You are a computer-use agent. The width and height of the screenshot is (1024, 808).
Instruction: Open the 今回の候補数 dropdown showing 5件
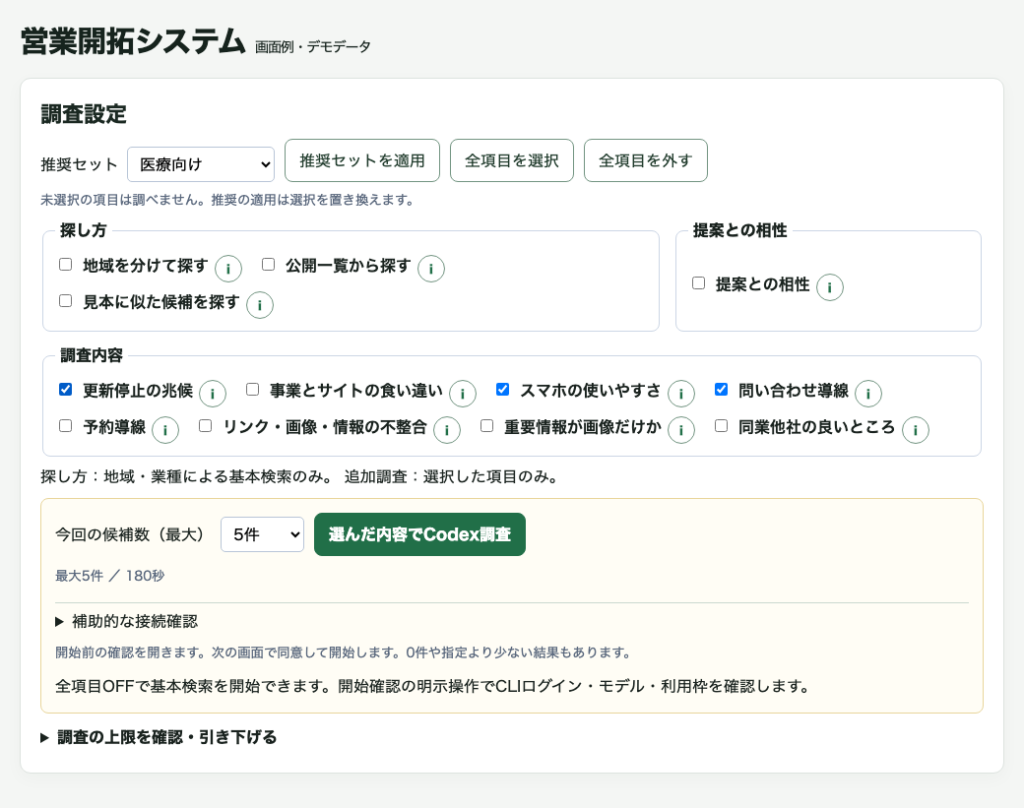[262, 534]
